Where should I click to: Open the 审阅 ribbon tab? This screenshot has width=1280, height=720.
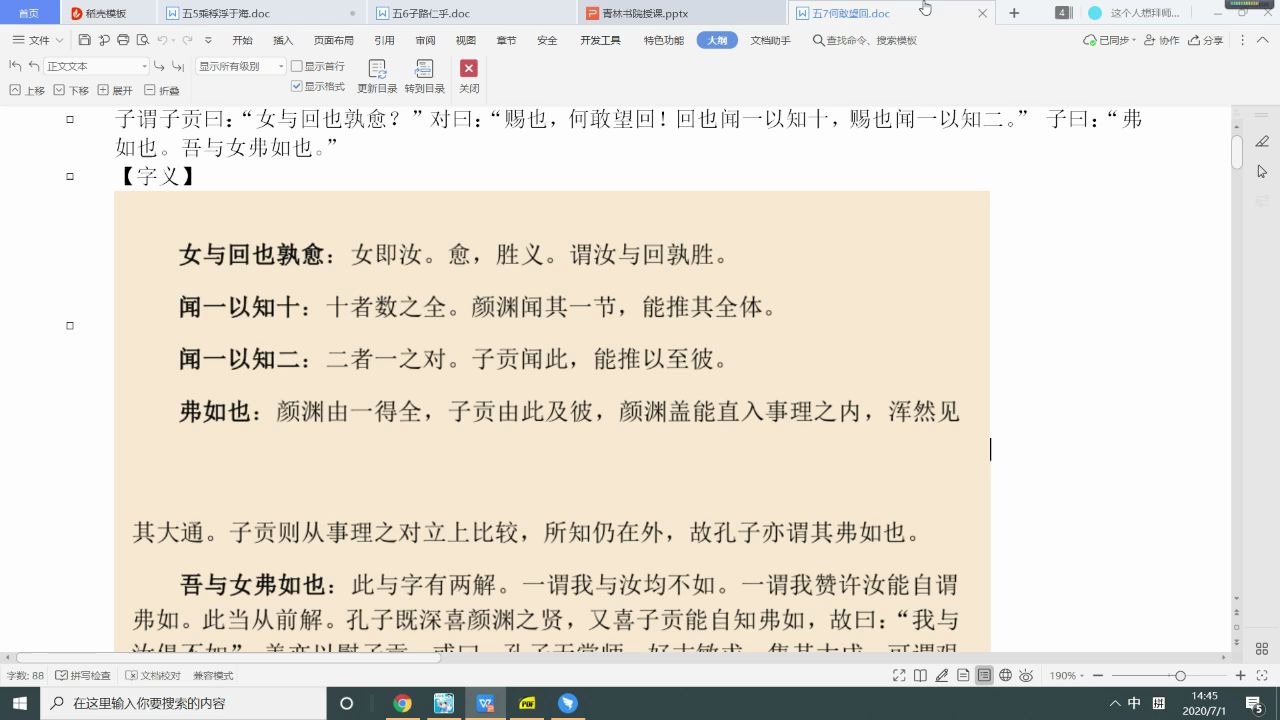pos(425,40)
